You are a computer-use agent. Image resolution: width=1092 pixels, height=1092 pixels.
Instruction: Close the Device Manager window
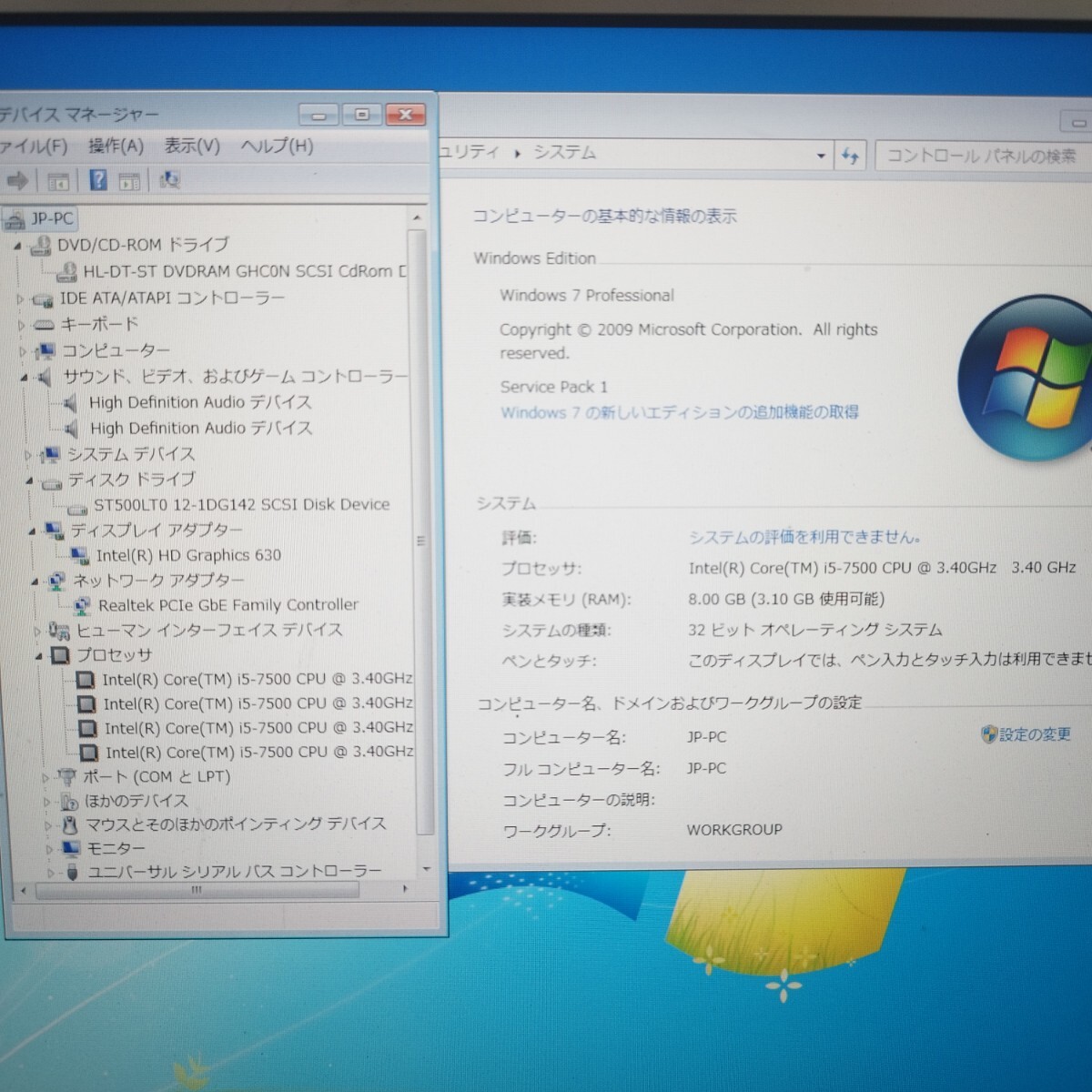coord(406,115)
